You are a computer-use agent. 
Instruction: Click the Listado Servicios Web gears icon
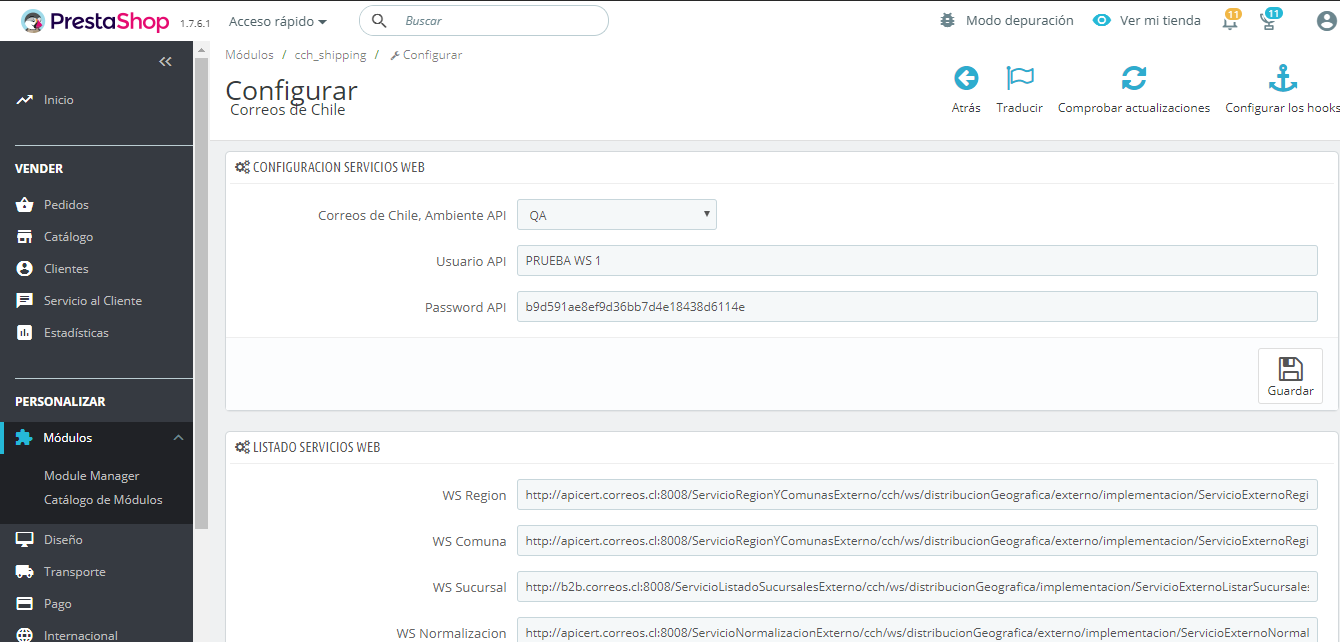(x=242, y=447)
